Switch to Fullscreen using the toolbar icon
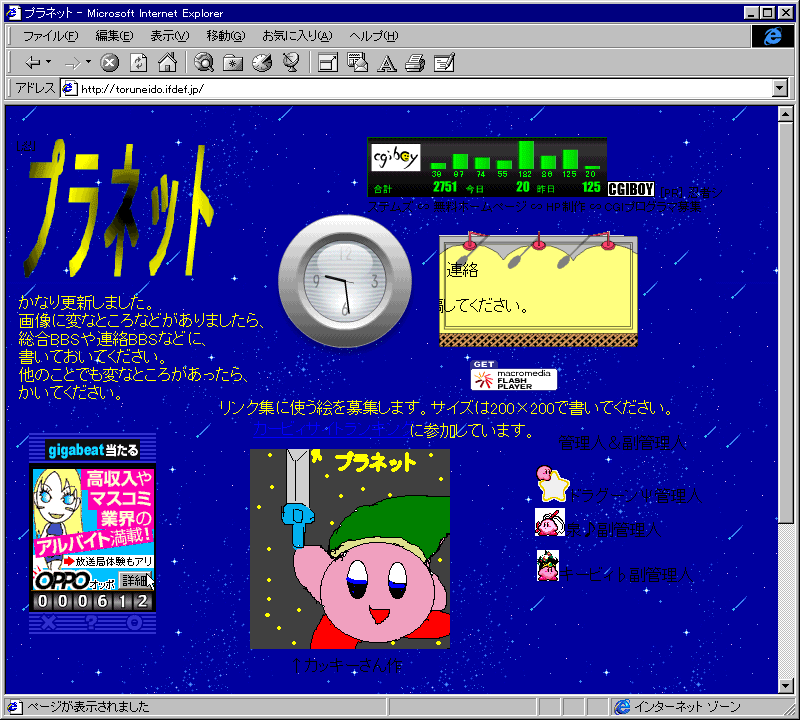This screenshot has width=800, height=720. 328,63
